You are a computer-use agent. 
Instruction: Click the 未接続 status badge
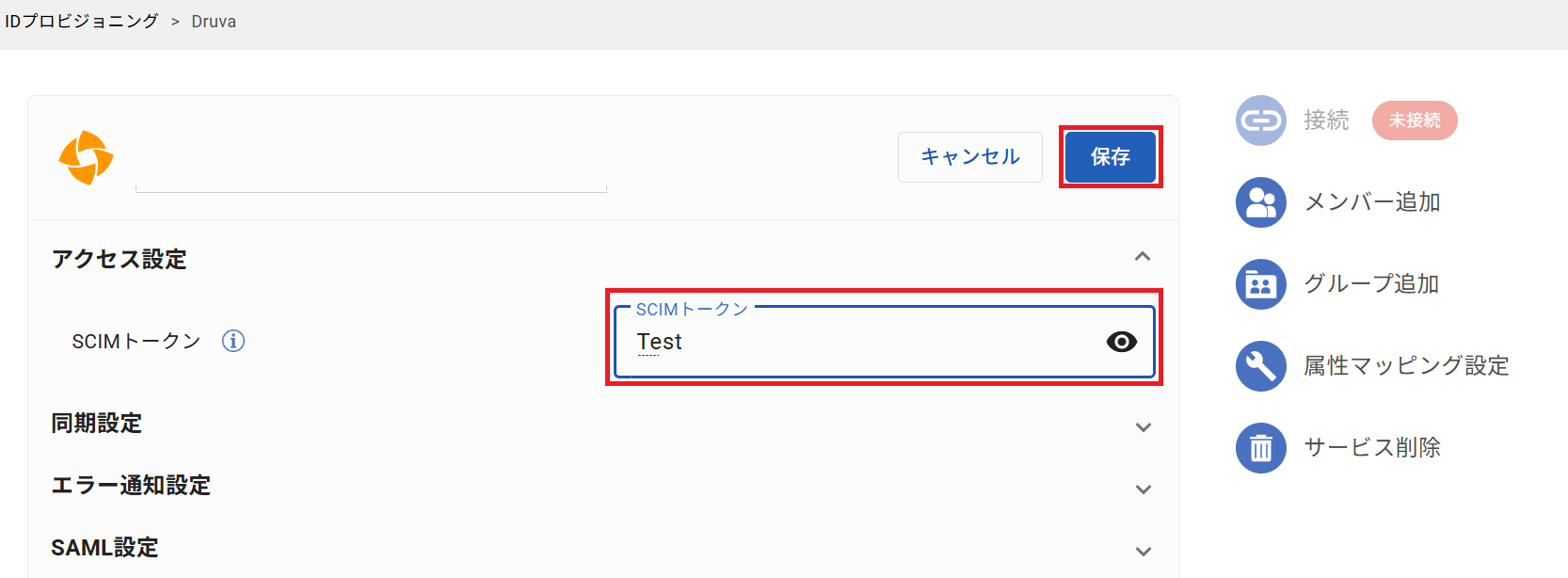pos(1415,120)
